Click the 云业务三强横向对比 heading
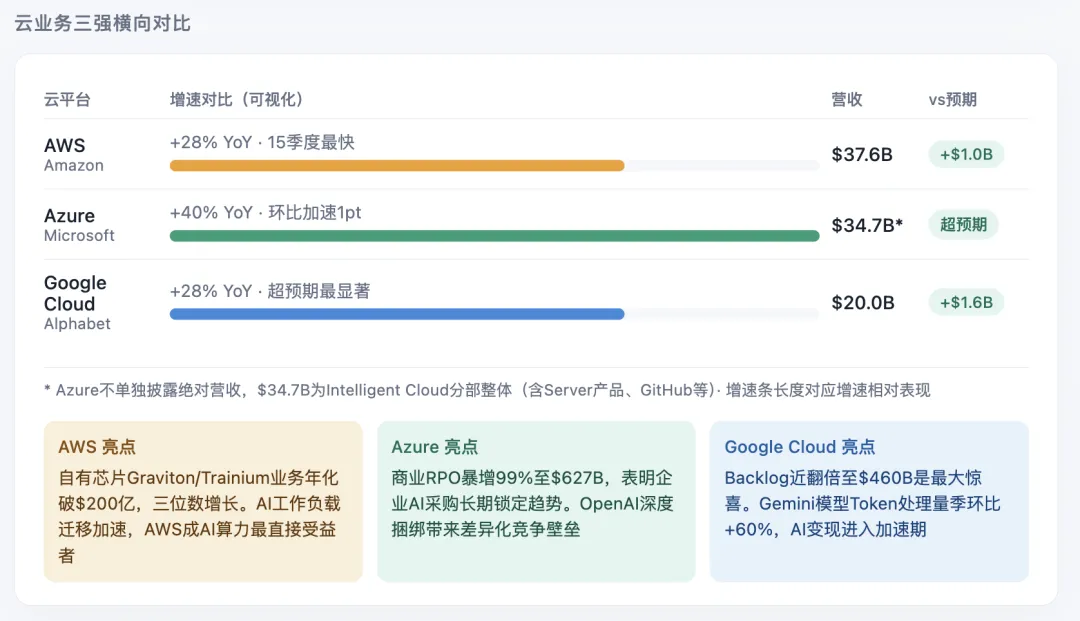The height and width of the screenshot is (621, 1080). point(103,23)
